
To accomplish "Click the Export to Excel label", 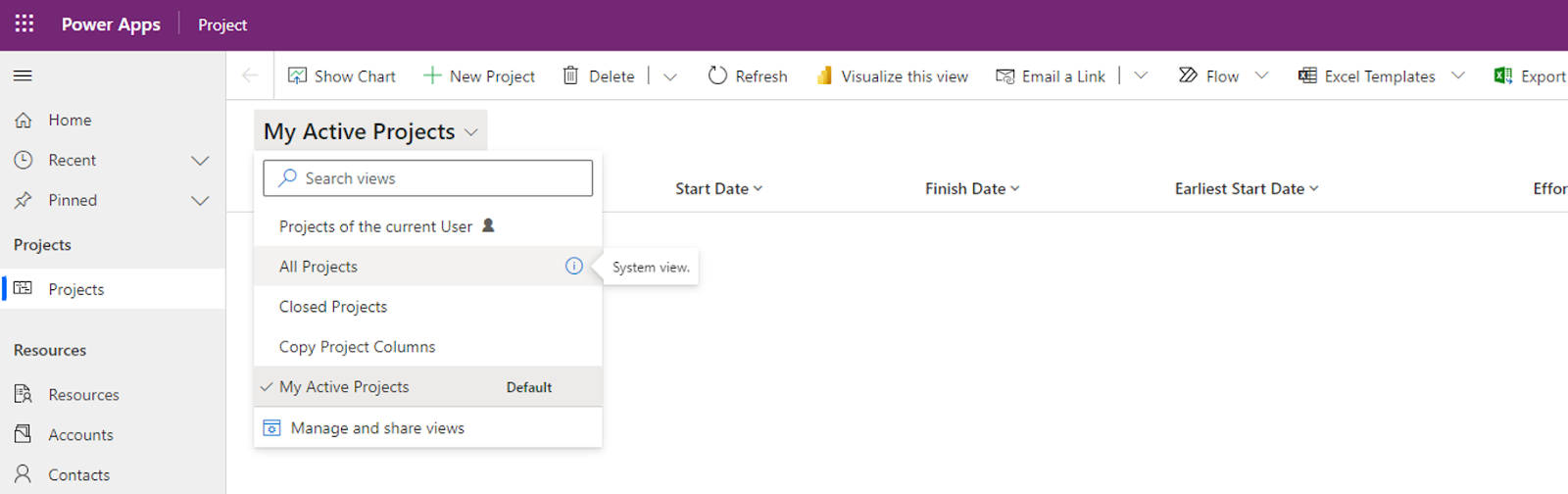I will point(1543,75).
